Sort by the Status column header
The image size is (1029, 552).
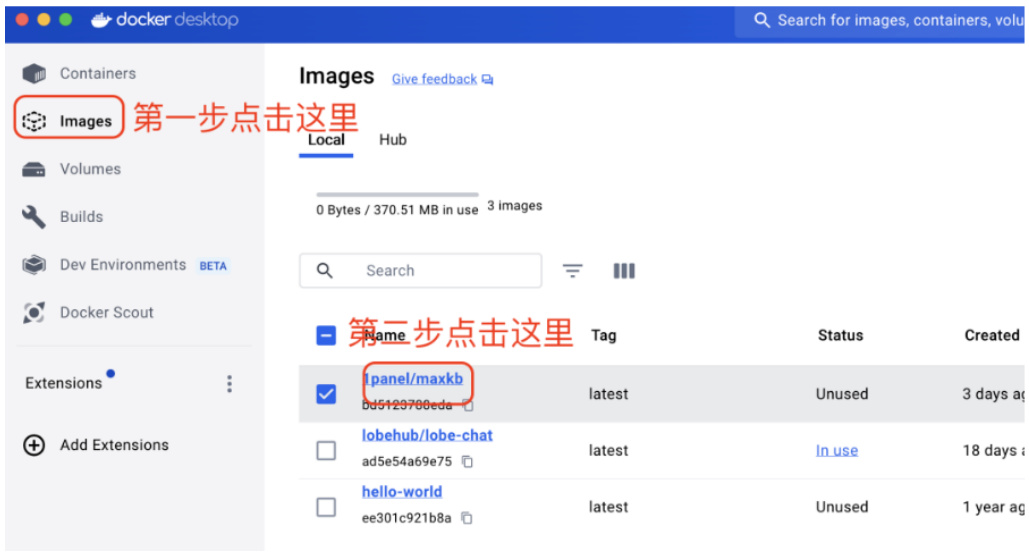(840, 335)
